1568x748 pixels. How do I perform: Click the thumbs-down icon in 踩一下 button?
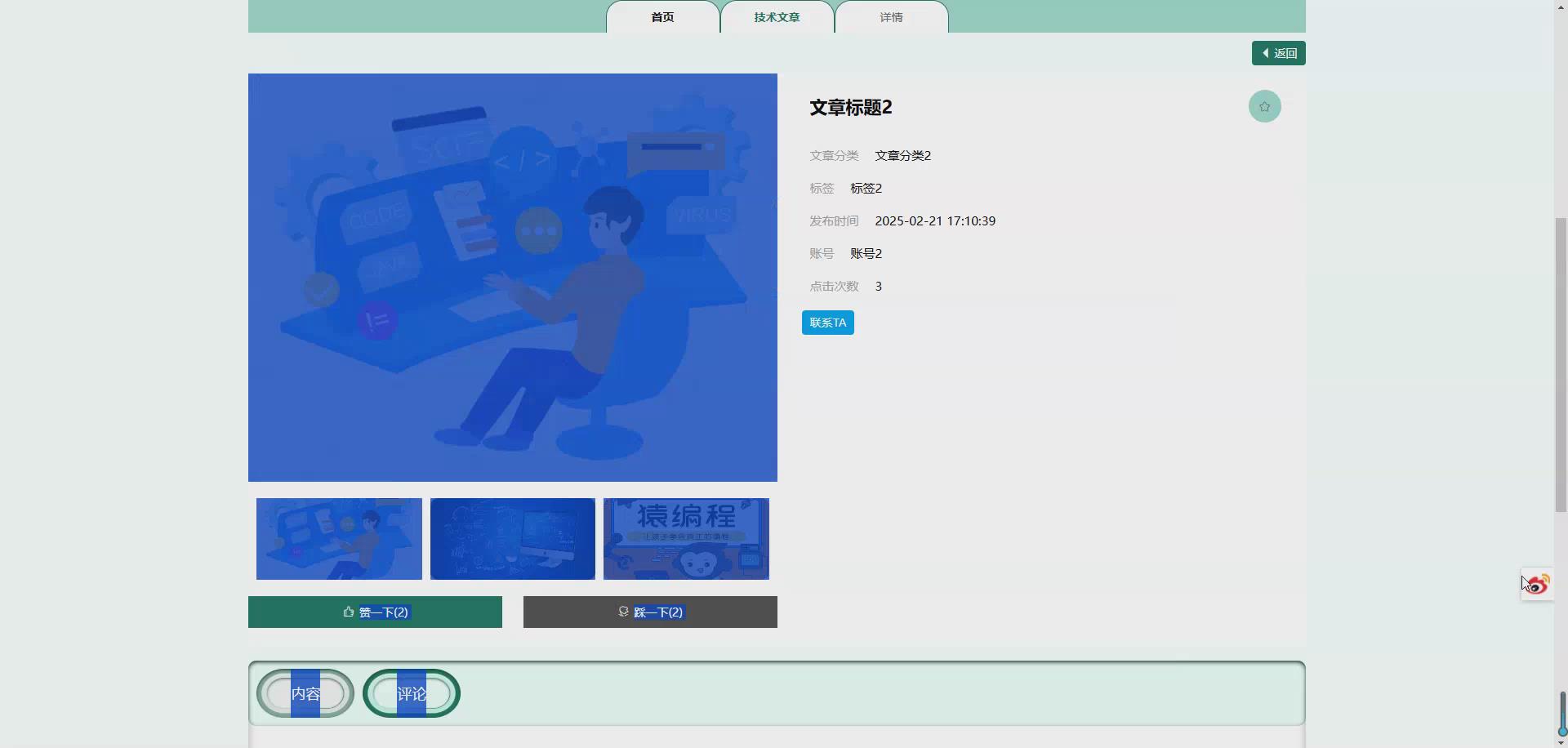[x=623, y=612]
